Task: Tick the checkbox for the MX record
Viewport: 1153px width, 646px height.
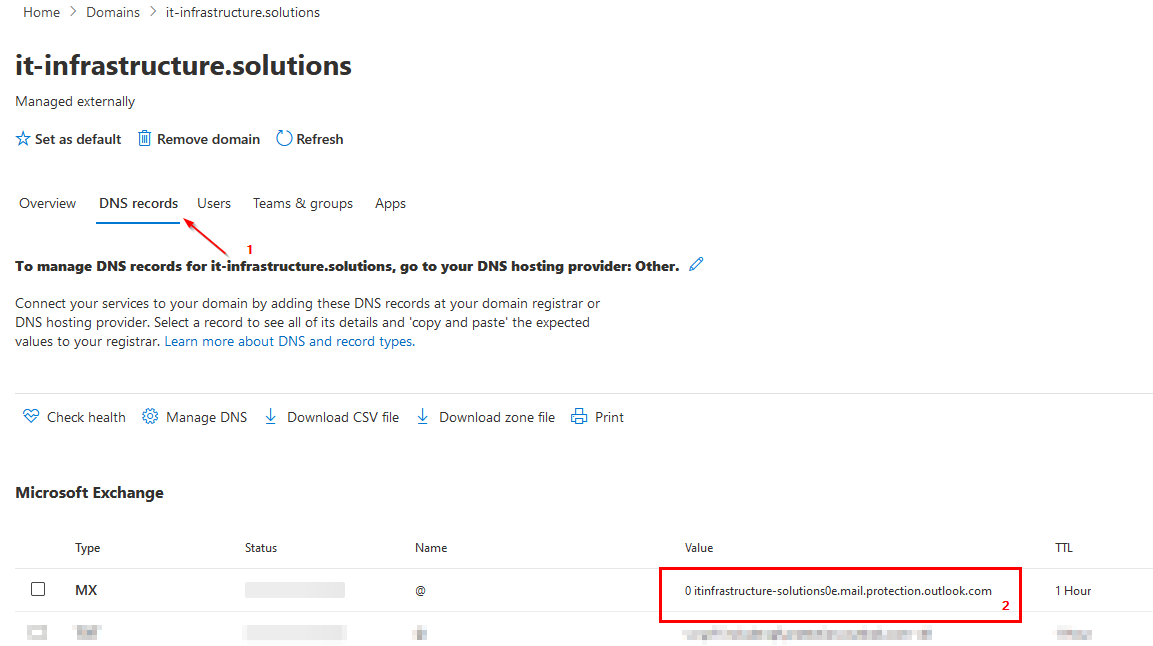Action: (x=38, y=589)
